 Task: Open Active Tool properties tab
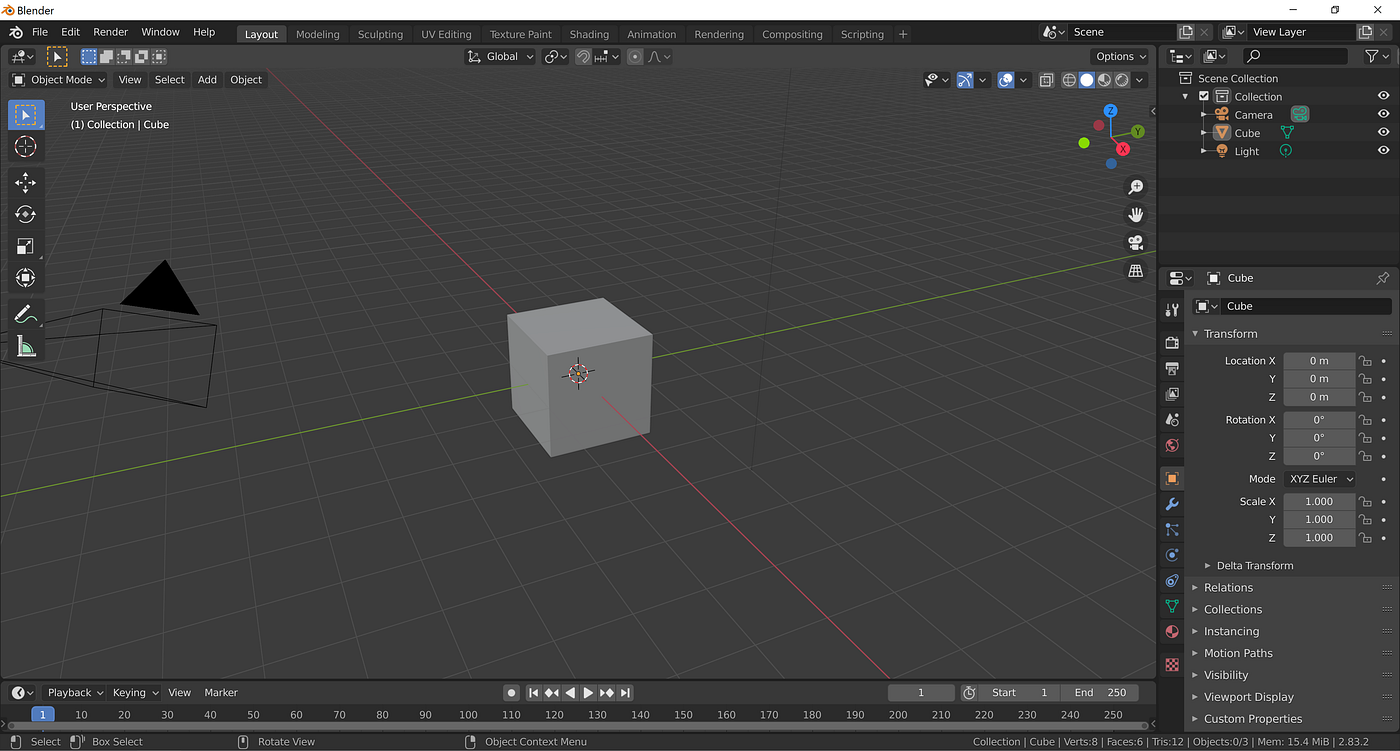tap(1172, 311)
